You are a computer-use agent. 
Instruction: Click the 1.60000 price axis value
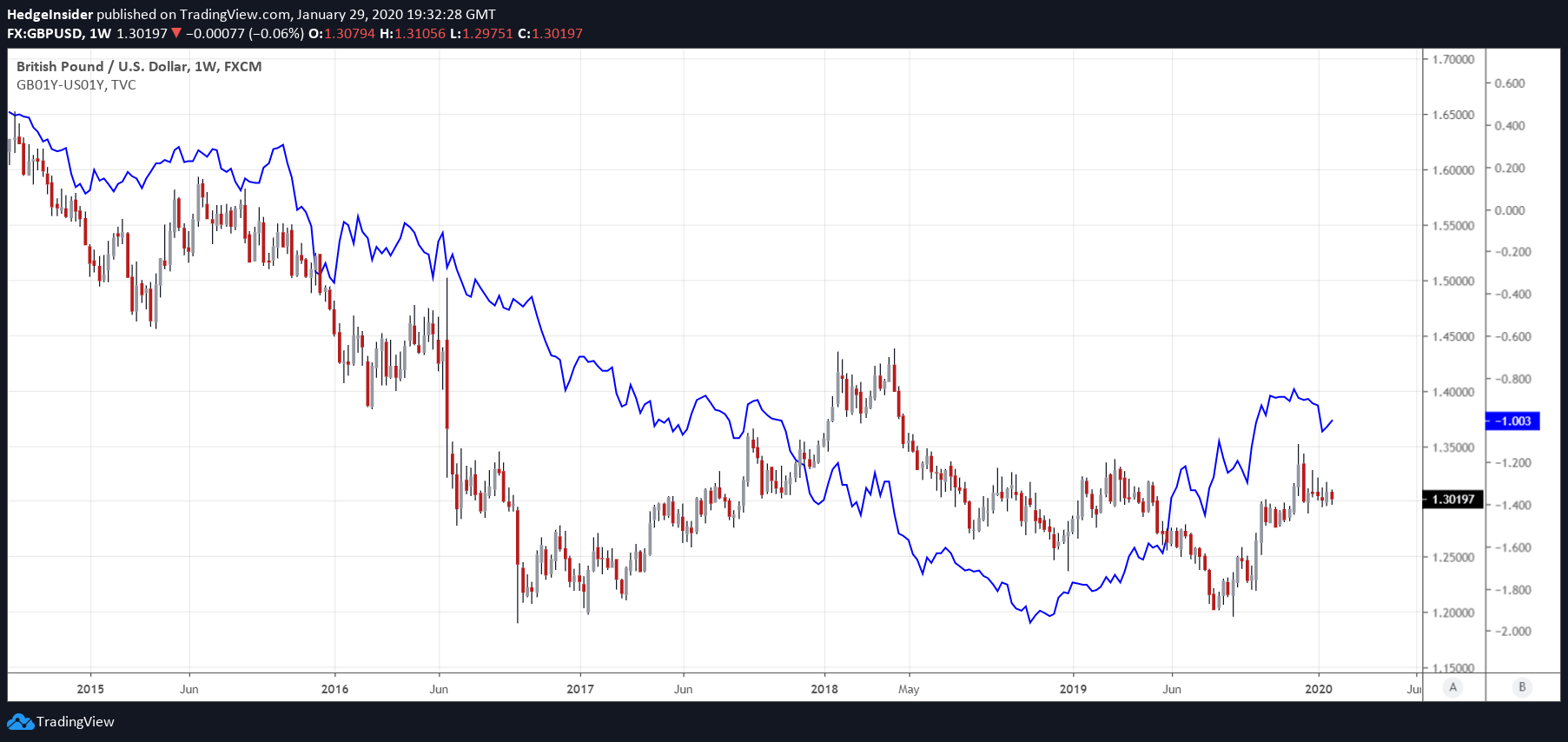point(1453,170)
